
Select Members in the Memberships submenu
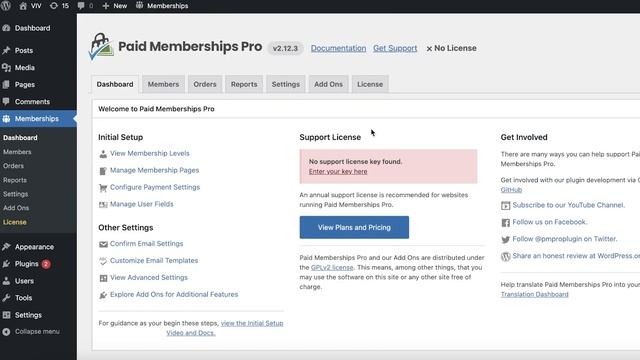[x=17, y=152]
